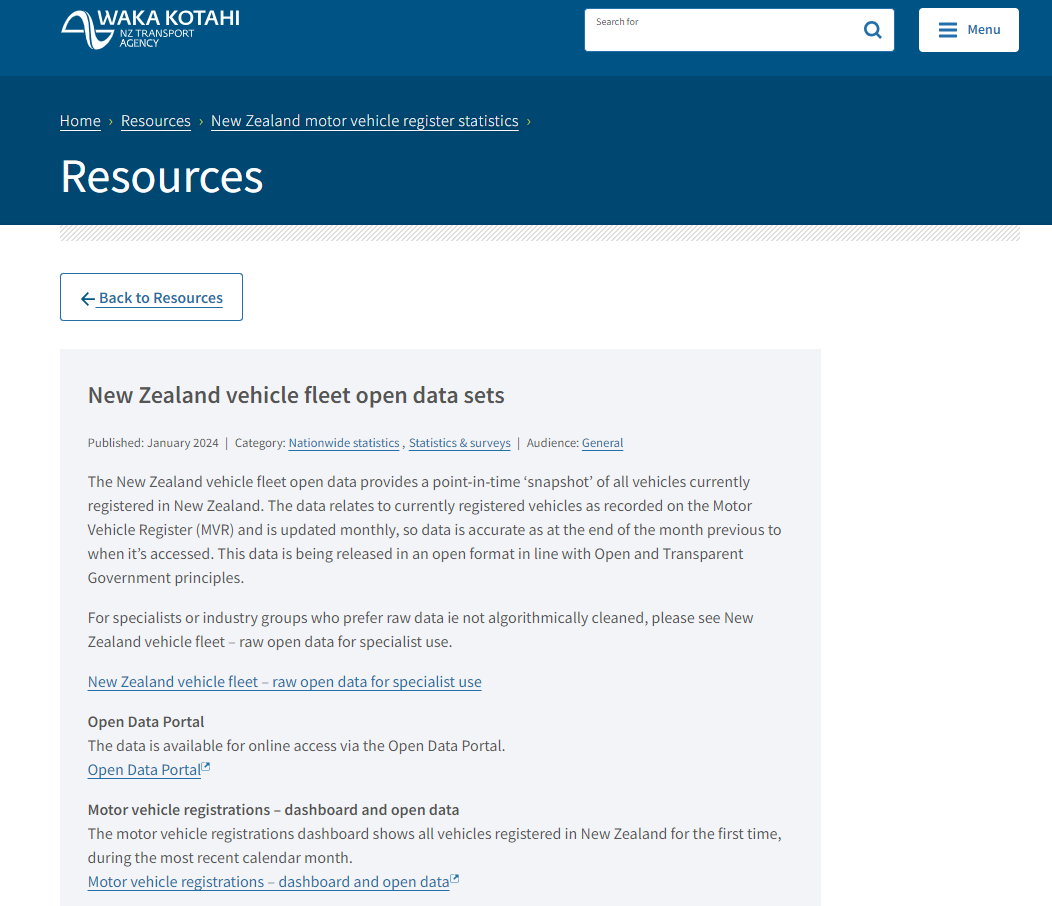Viewport: 1052px width, 906px height.
Task: Click external link icon after Motor vehicle registrations link
Action: (455, 880)
